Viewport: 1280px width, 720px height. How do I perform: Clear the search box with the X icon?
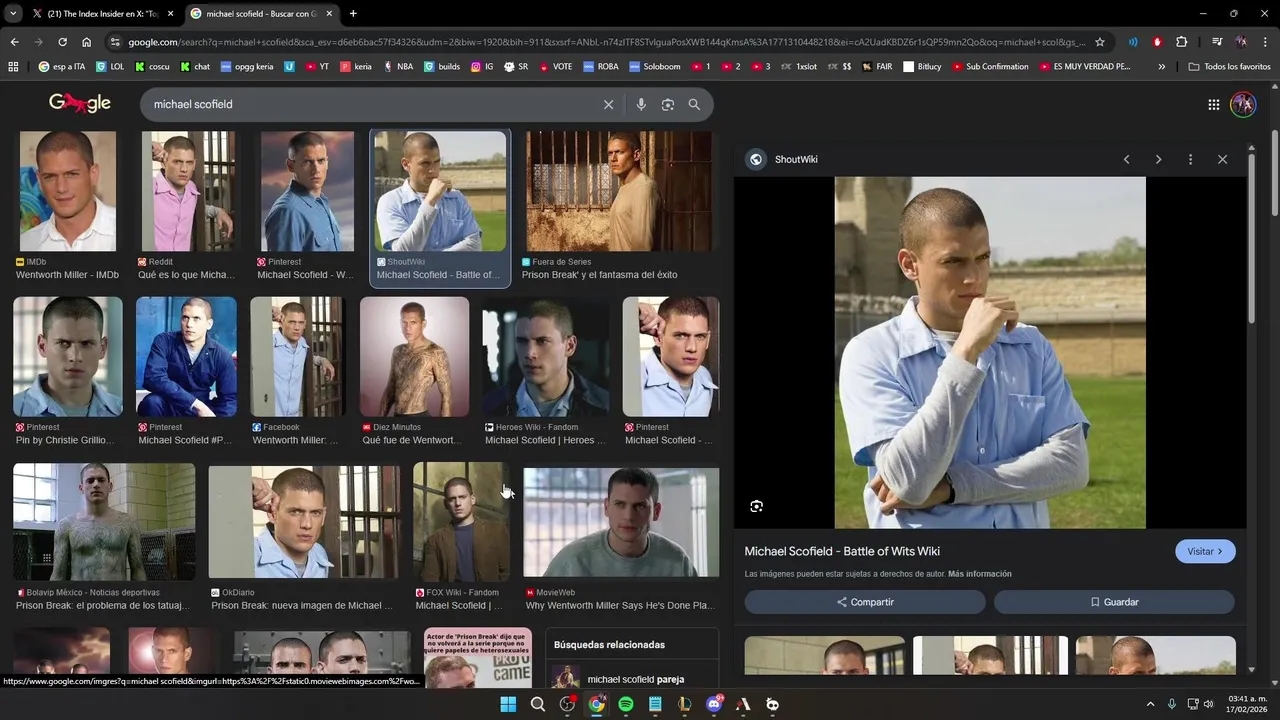coord(608,104)
